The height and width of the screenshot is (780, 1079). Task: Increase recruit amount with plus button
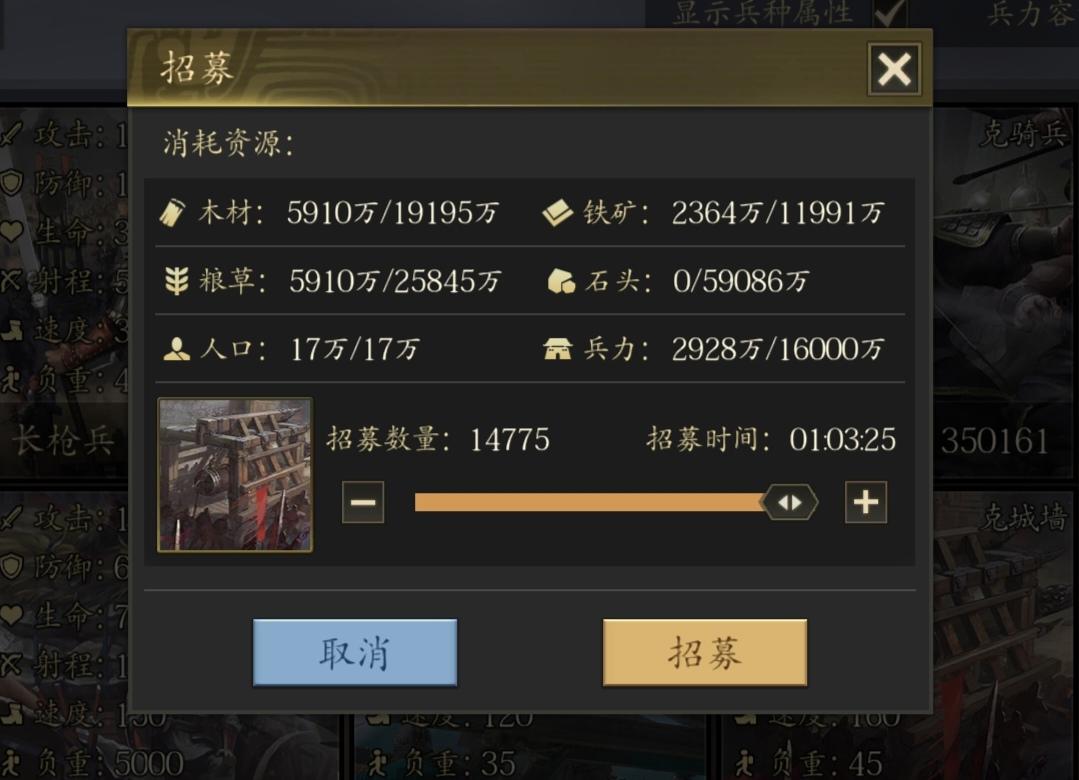coord(866,502)
